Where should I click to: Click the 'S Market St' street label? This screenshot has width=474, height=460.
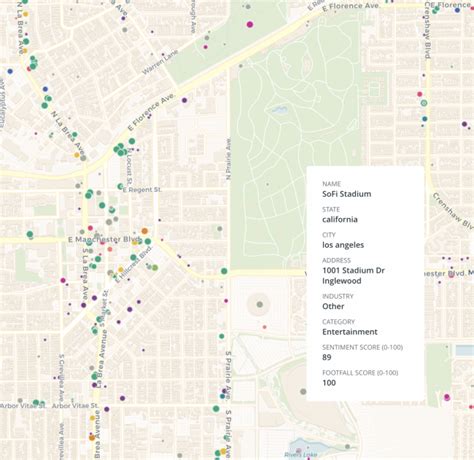[x=104, y=308]
